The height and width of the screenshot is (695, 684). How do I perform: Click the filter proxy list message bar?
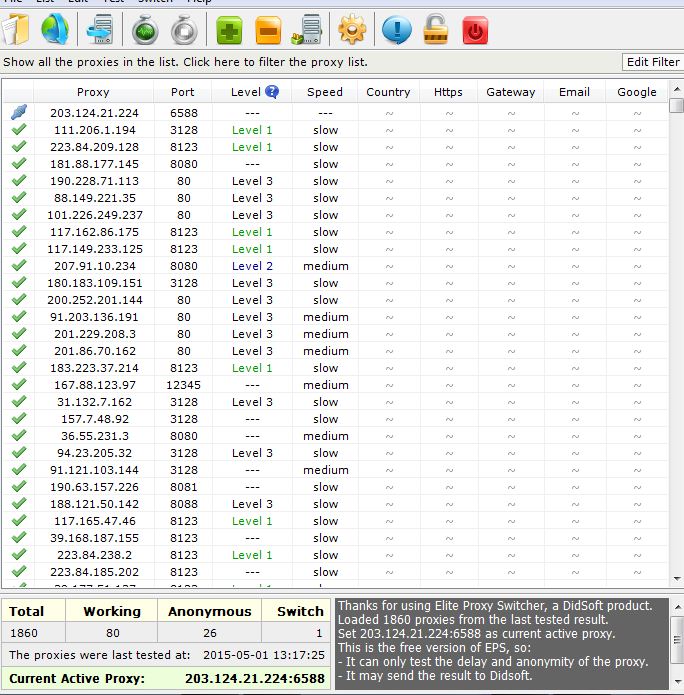300,62
